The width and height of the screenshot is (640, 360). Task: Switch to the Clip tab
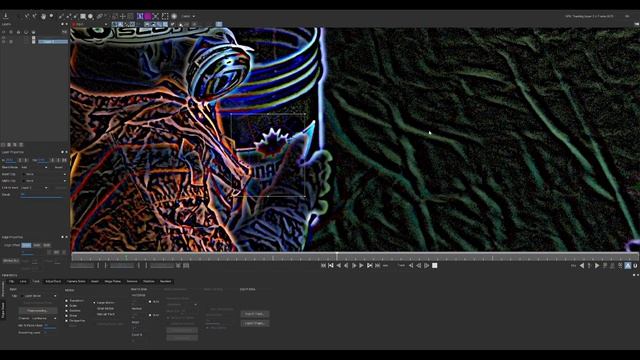point(11,282)
